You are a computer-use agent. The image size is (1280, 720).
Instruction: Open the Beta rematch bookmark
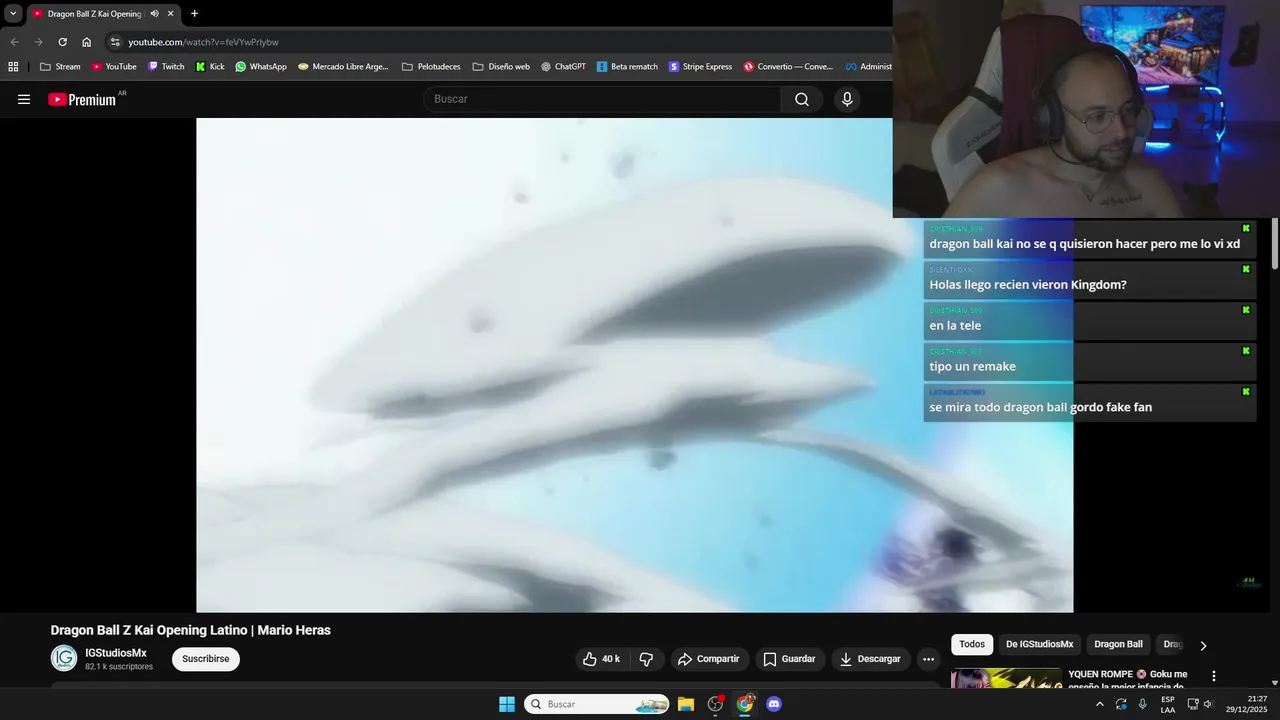pyautogui.click(x=627, y=67)
